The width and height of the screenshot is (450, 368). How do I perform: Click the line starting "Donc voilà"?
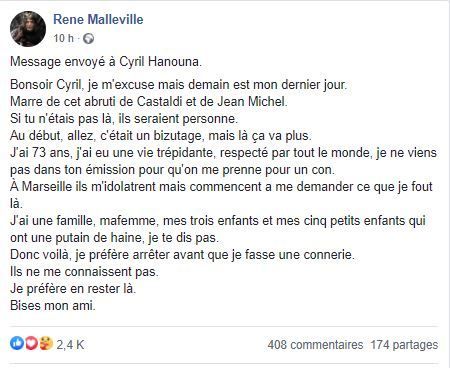182,255
